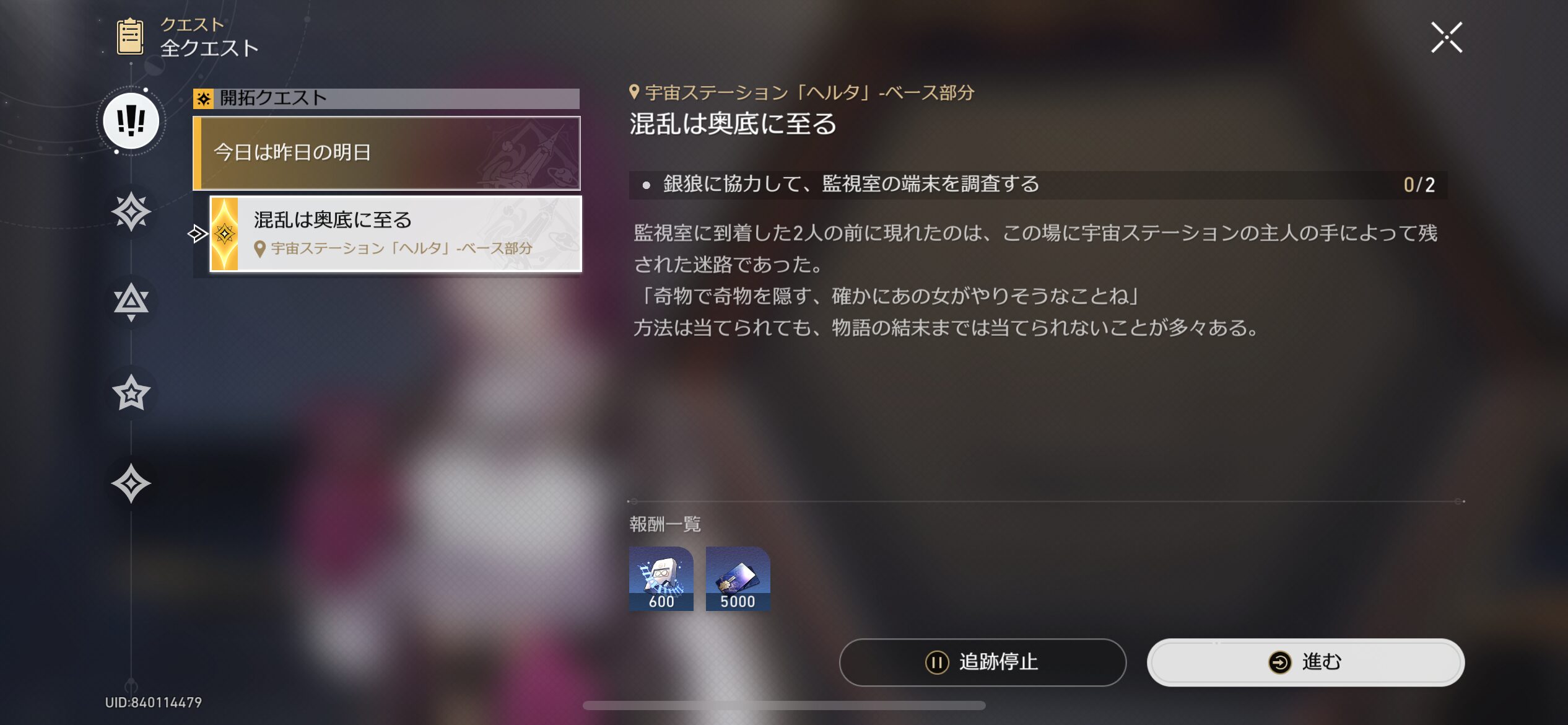Click the 開拓クエスト section header

(x=386, y=98)
